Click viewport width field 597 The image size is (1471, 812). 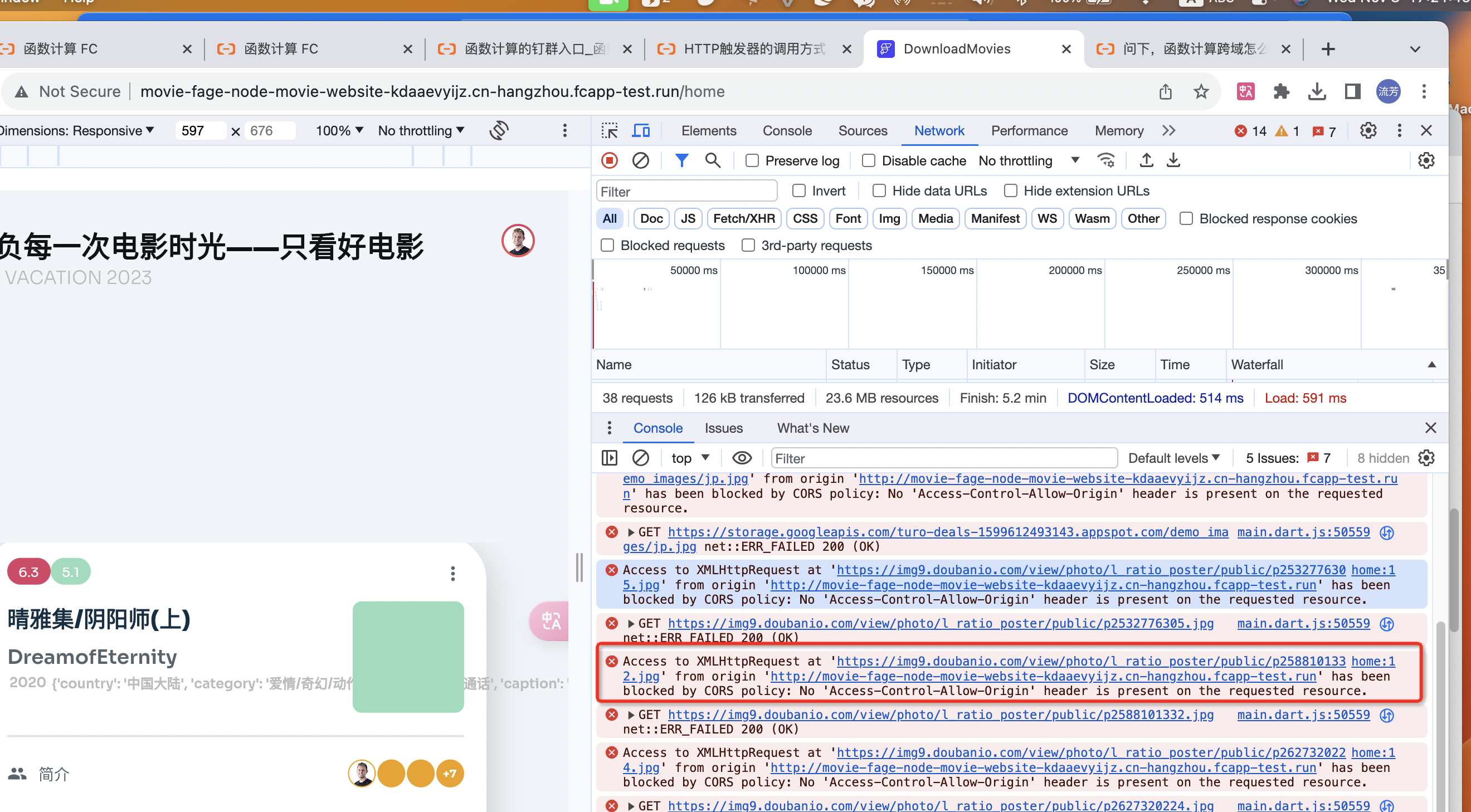click(200, 131)
